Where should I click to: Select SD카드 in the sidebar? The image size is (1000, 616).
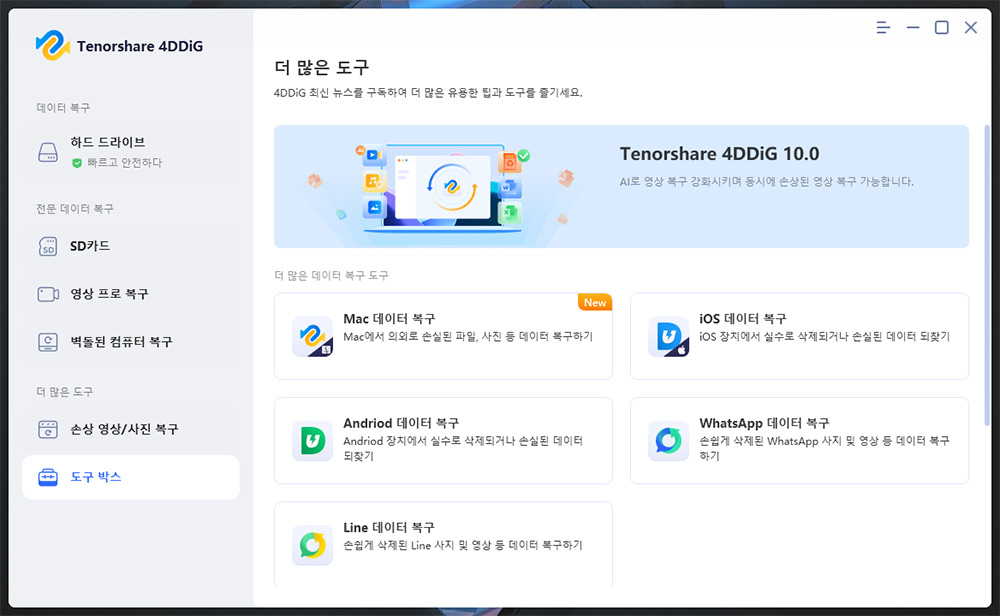point(131,246)
